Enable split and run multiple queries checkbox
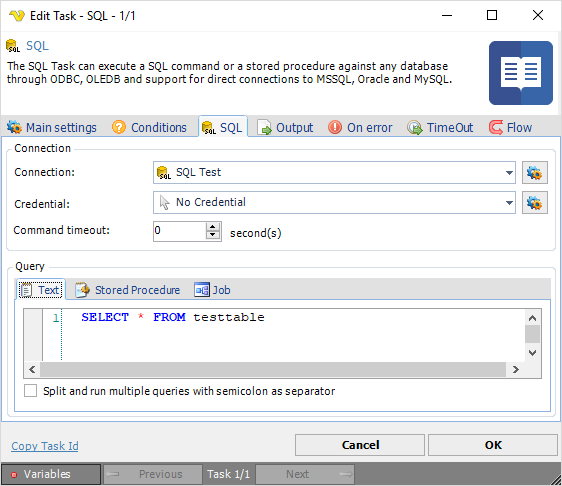The width and height of the screenshot is (562, 486). tap(30, 391)
